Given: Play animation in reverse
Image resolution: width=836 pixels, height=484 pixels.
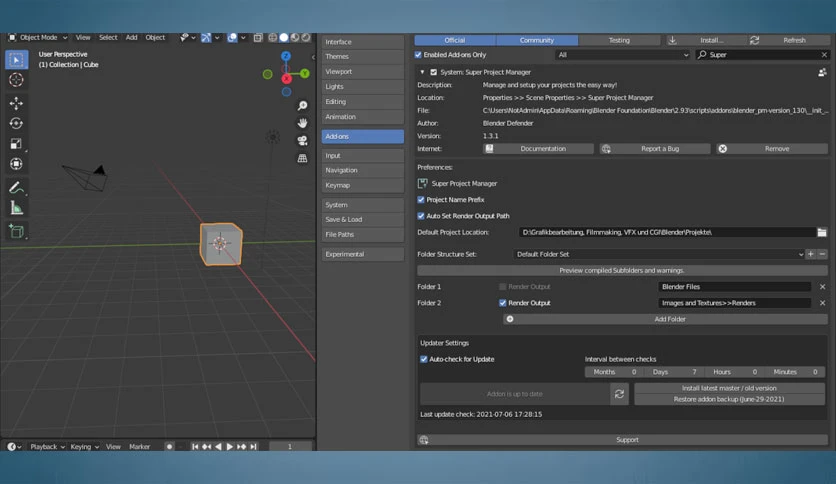Looking at the screenshot, I should pyautogui.click(x=218, y=447).
